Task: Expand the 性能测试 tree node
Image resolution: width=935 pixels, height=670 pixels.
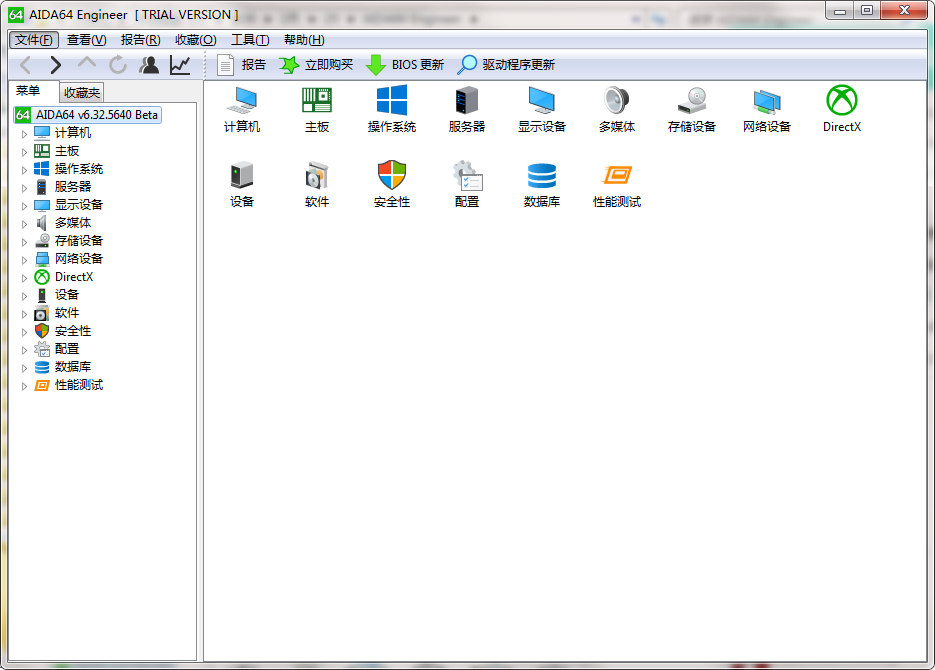Action: click(24, 386)
